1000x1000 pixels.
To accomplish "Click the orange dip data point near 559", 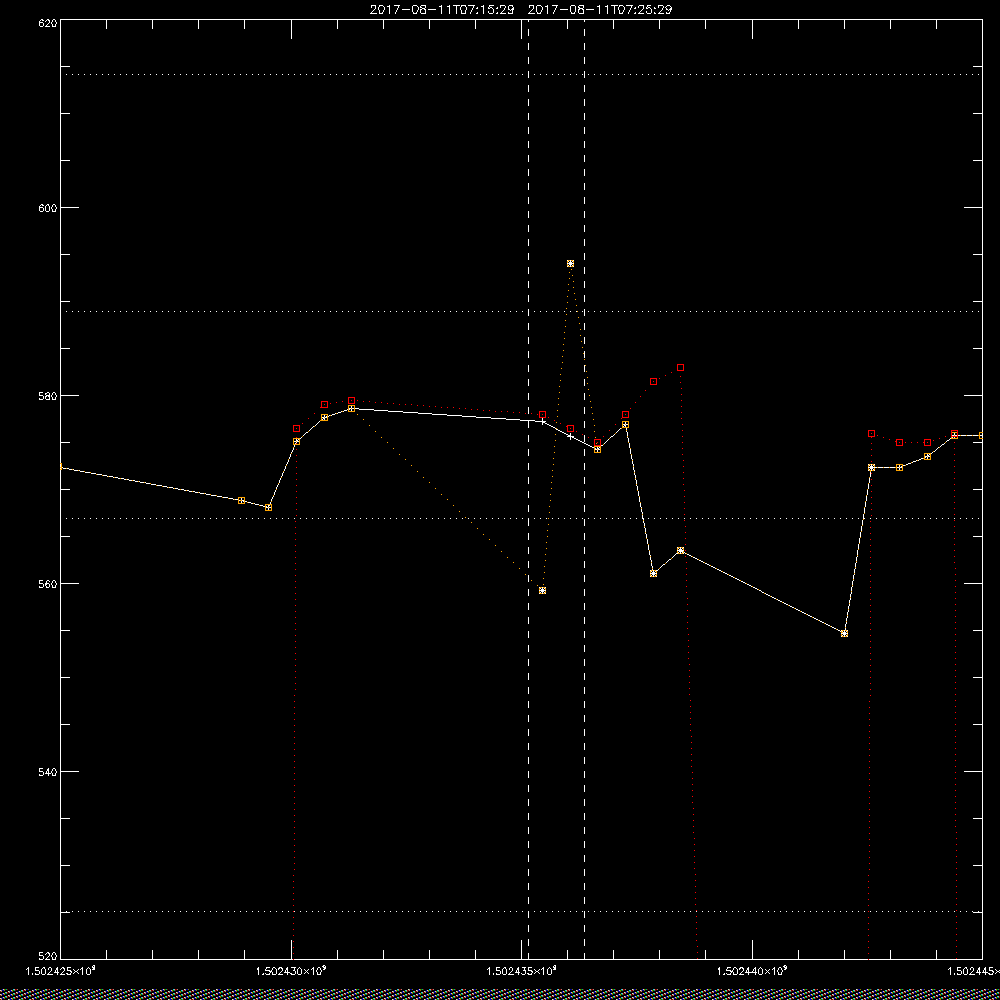I will point(542,591).
